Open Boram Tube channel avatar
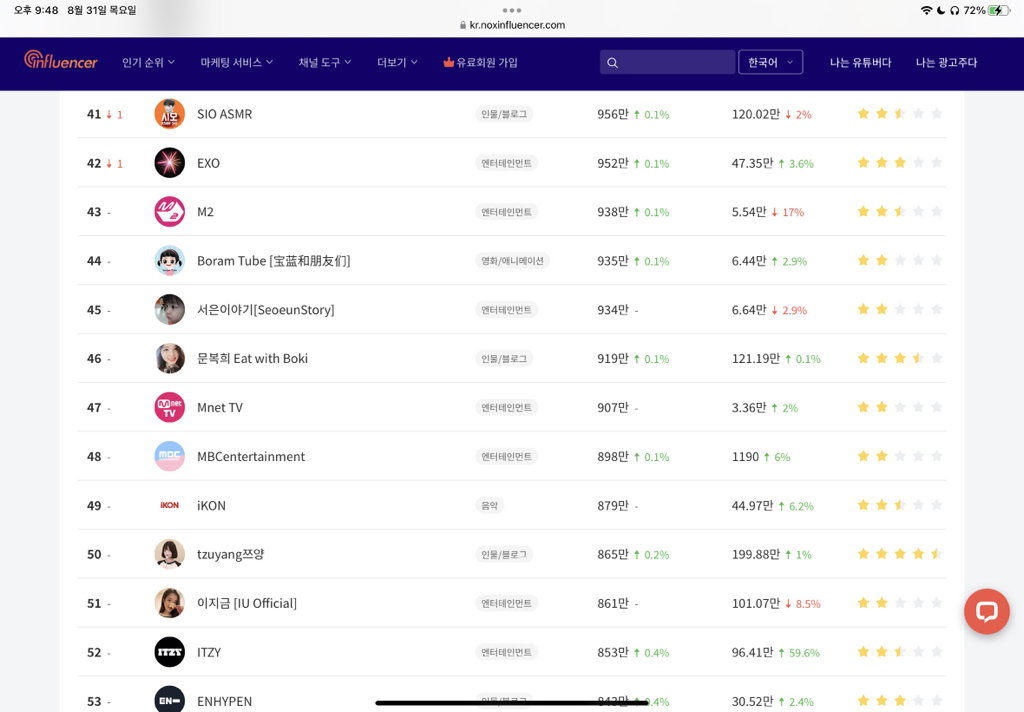 169,261
